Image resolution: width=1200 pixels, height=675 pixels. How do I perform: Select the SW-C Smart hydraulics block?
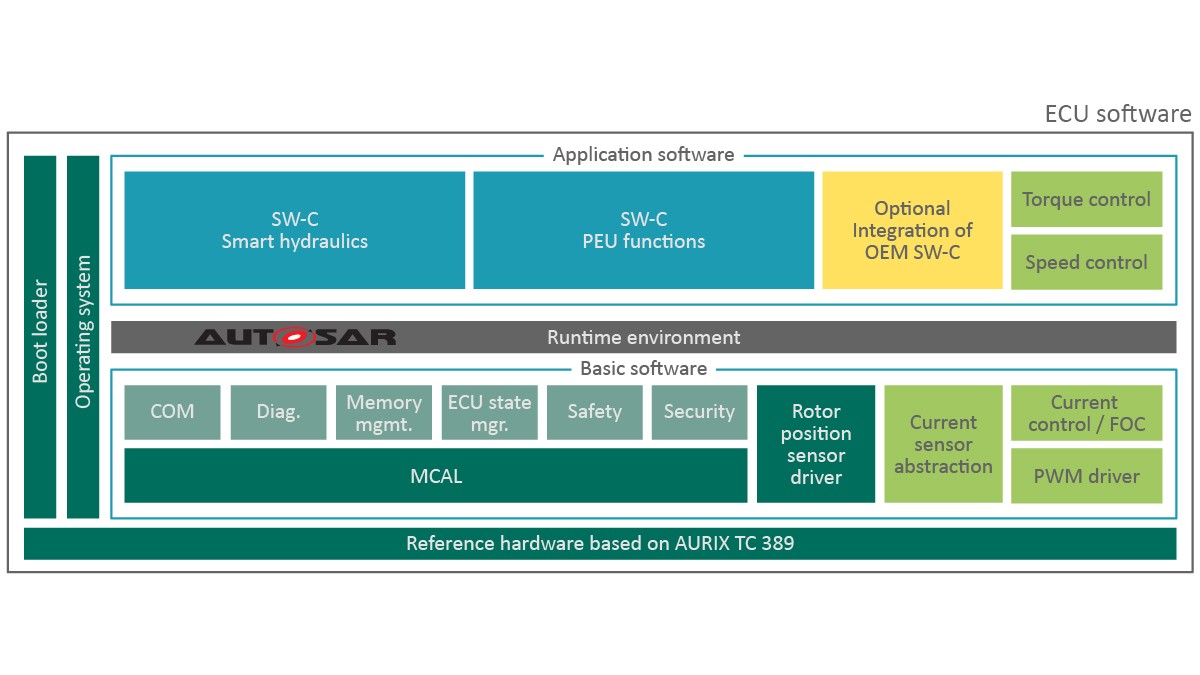295,230
